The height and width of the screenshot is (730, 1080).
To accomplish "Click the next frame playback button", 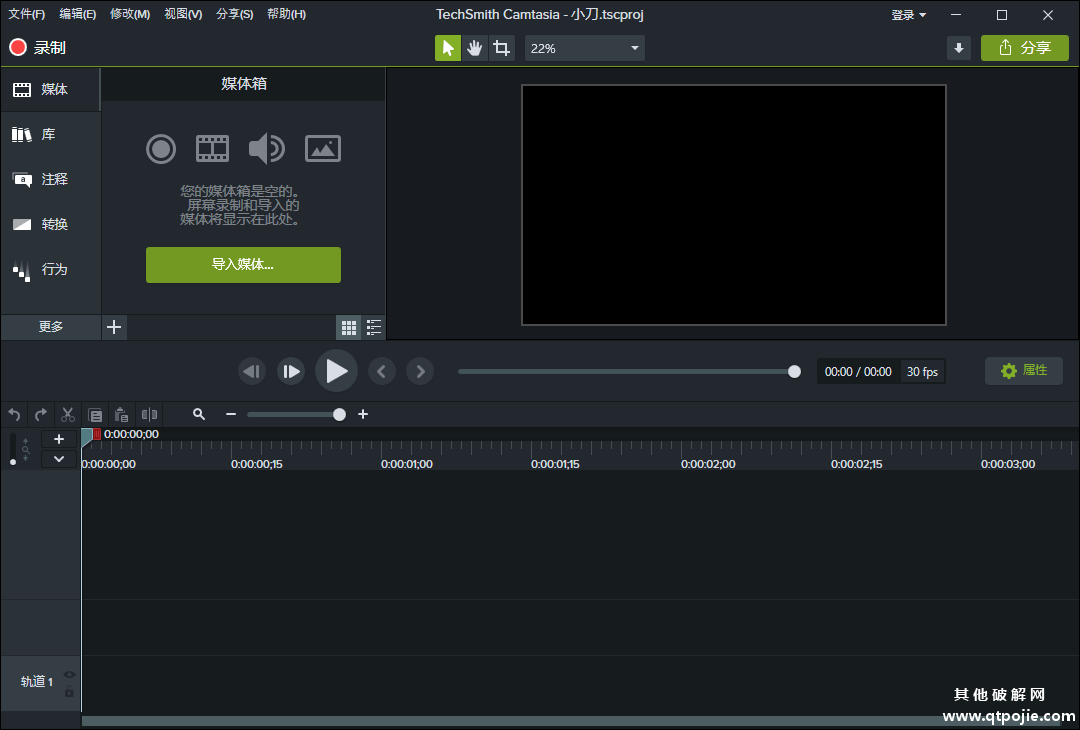I will tap(291, 372).
